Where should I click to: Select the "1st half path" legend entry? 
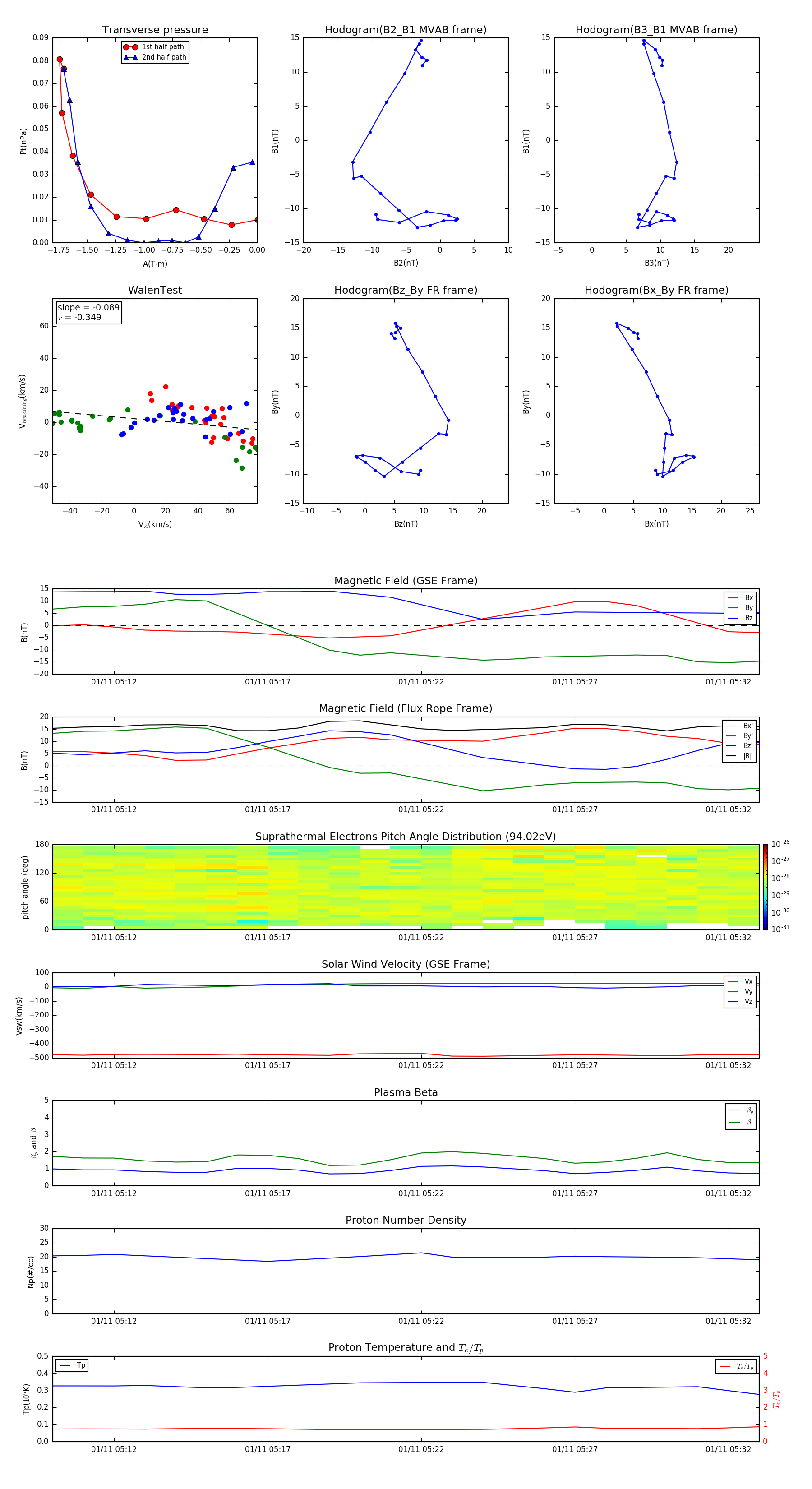pos(154,47)
